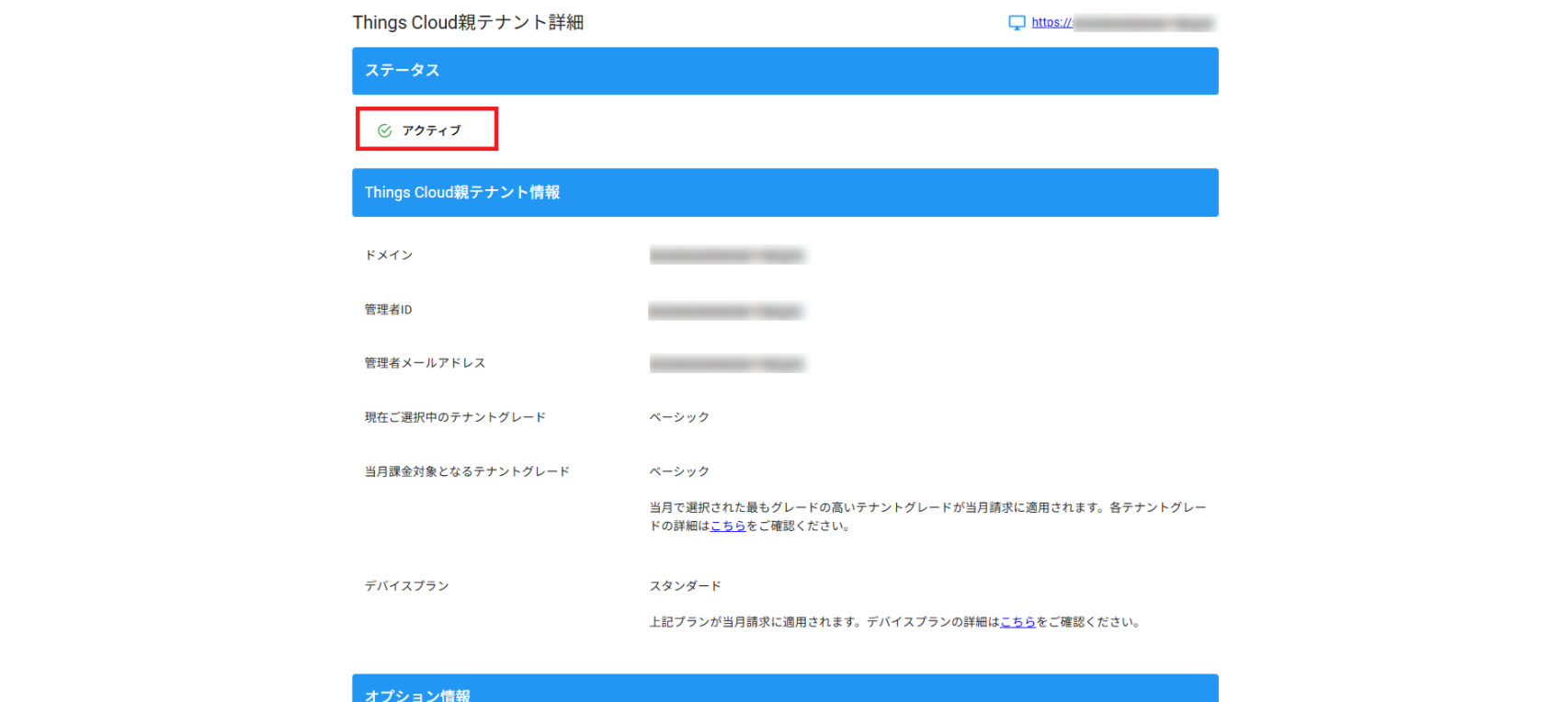
Task: Open the https:// tenant URL link
Action: coord(1123,23)
